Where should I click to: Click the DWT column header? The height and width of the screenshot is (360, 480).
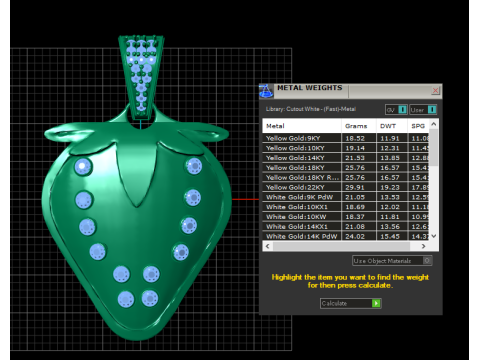(x=392, y=126)
